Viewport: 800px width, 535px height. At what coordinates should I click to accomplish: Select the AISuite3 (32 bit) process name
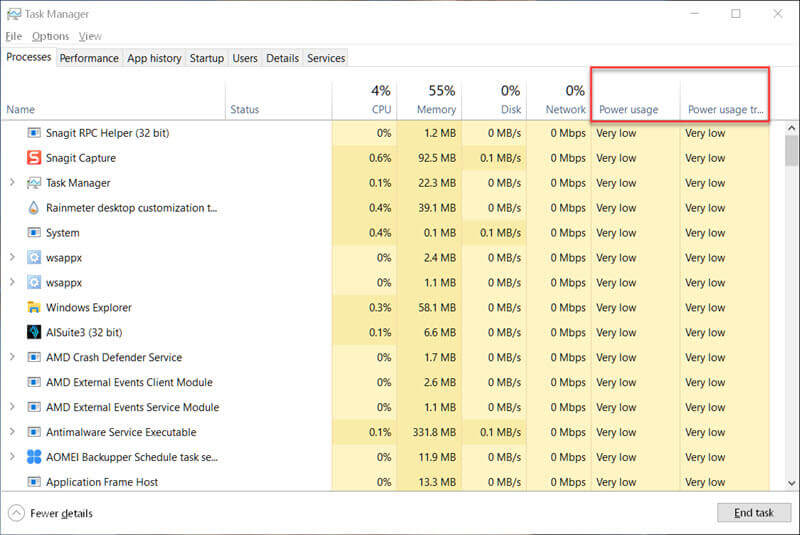(84, 333)
